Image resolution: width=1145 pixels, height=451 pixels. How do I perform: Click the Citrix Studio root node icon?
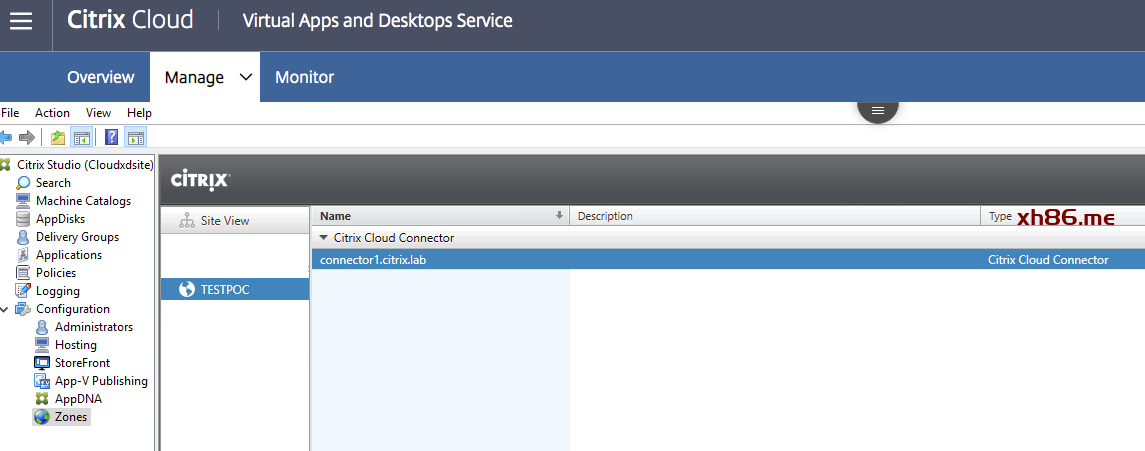tap(6, 165)
